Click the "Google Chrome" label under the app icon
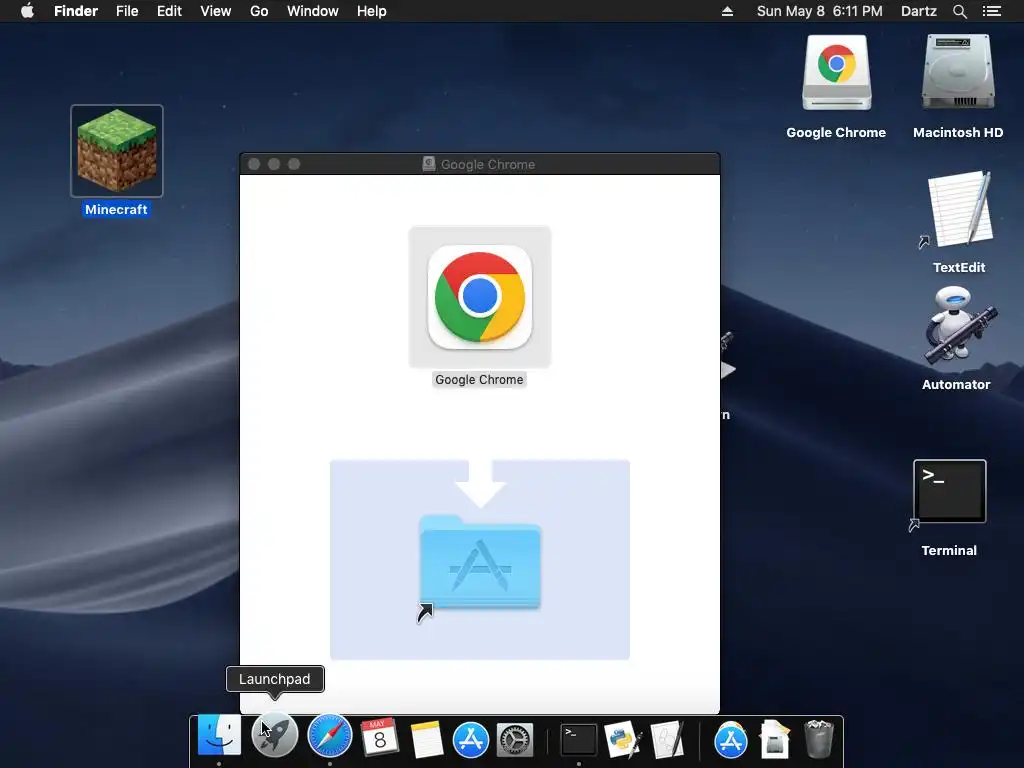 (x=479, y=379)
